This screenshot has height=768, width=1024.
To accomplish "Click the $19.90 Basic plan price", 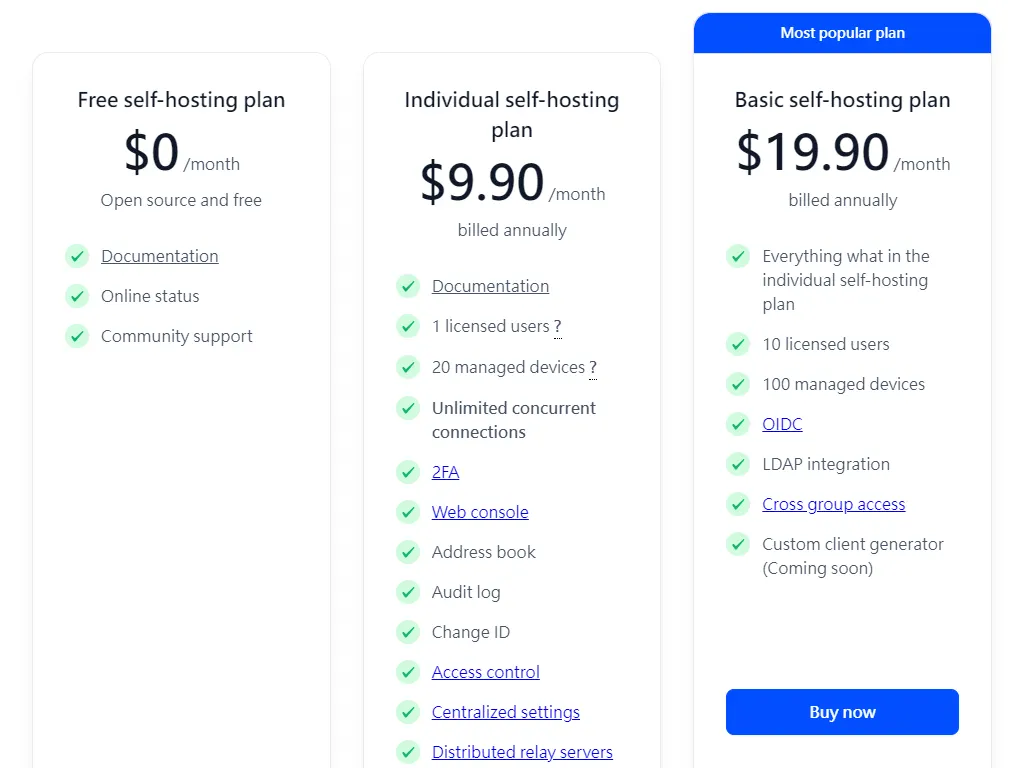I will 812,152.
